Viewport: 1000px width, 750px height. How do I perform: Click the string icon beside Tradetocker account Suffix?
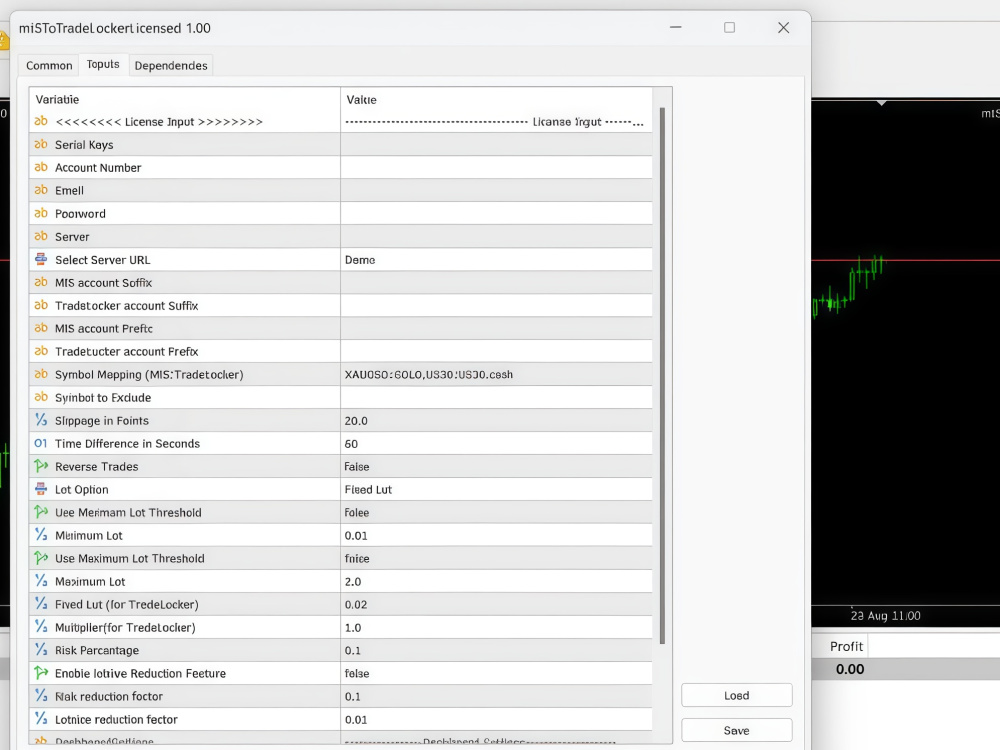(41, 305)
